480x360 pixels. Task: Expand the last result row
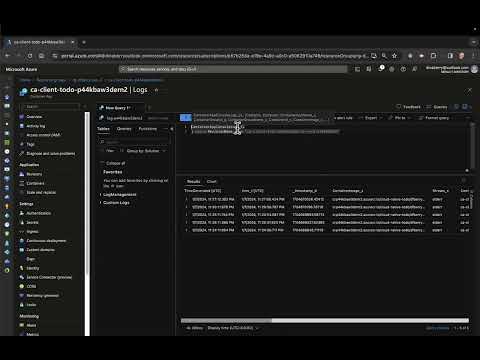[x=187, y=230]
